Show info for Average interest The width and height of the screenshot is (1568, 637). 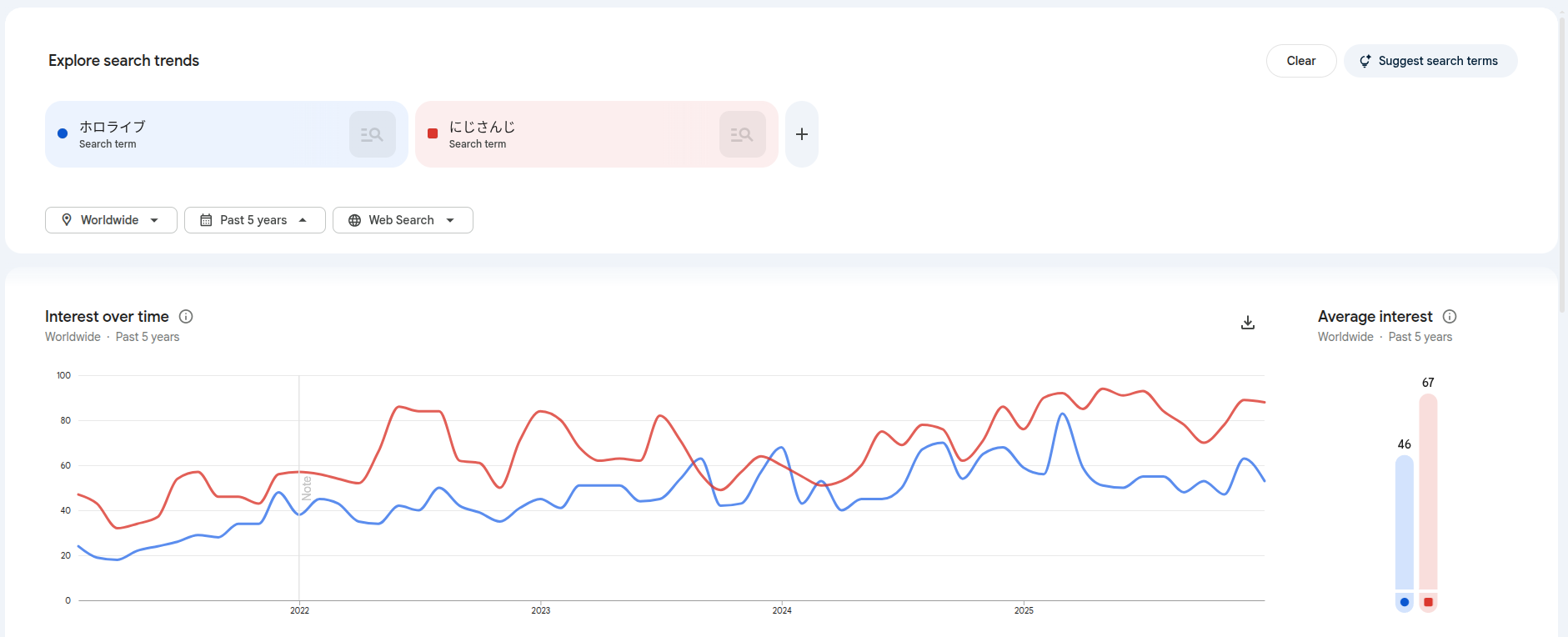(x=1450, y=317)
